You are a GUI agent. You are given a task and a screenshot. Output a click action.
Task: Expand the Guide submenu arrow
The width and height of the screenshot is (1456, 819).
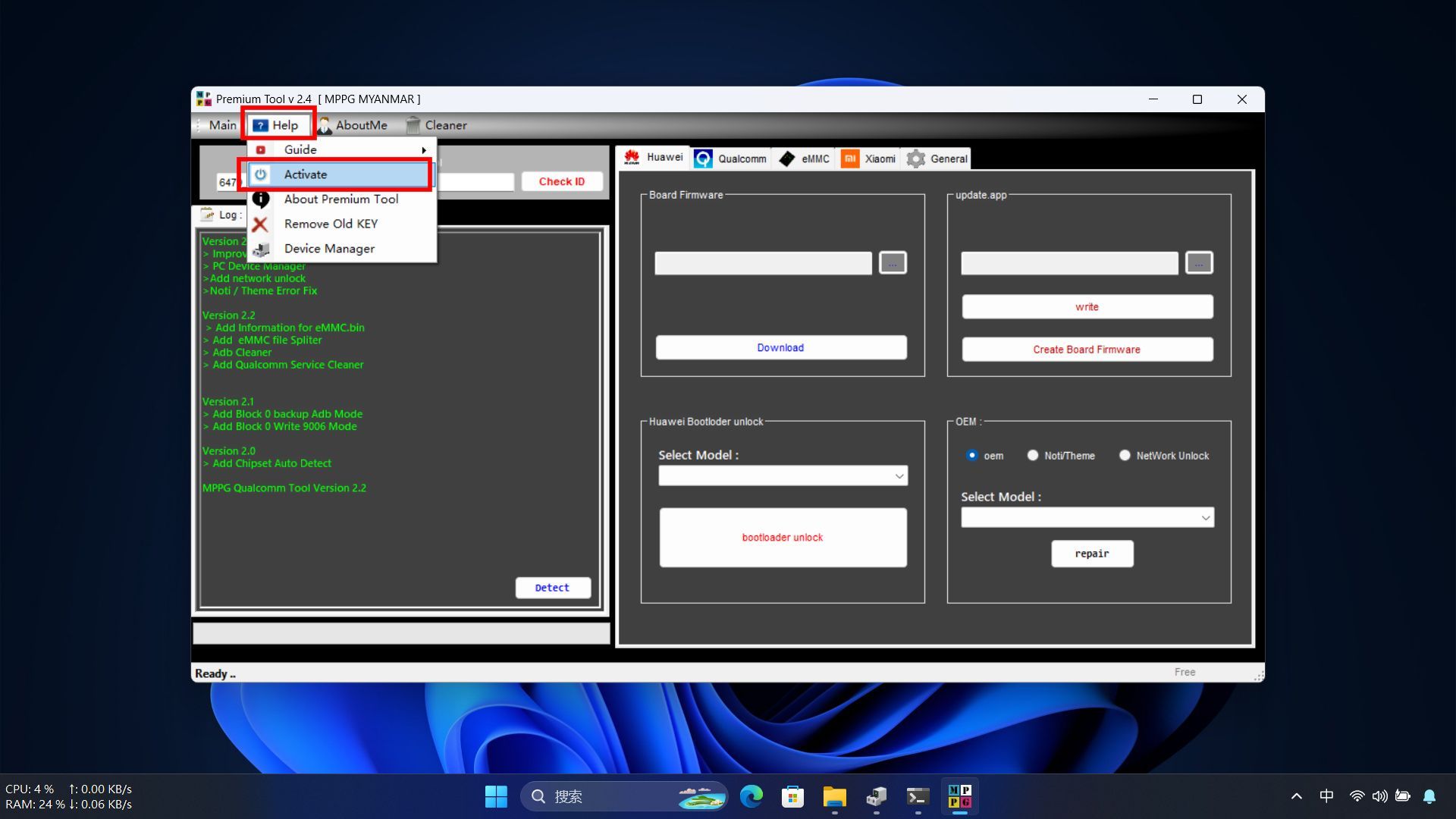pos(424,150)
